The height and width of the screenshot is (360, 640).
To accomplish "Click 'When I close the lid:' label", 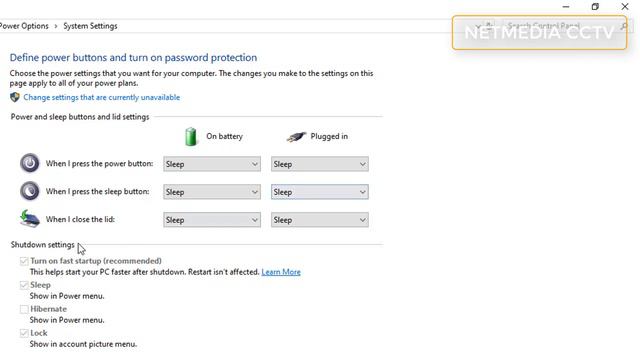I will point(80,219).
